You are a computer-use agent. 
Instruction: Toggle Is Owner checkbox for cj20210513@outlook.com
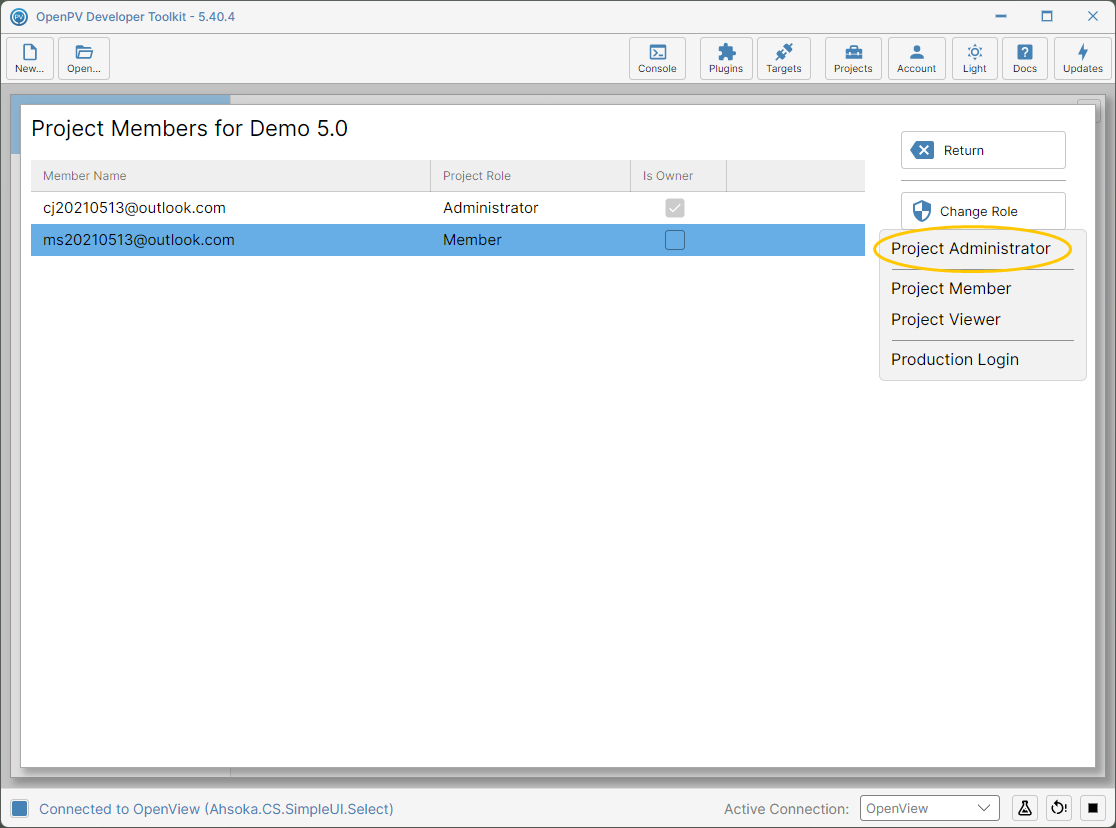coord(675,208)
